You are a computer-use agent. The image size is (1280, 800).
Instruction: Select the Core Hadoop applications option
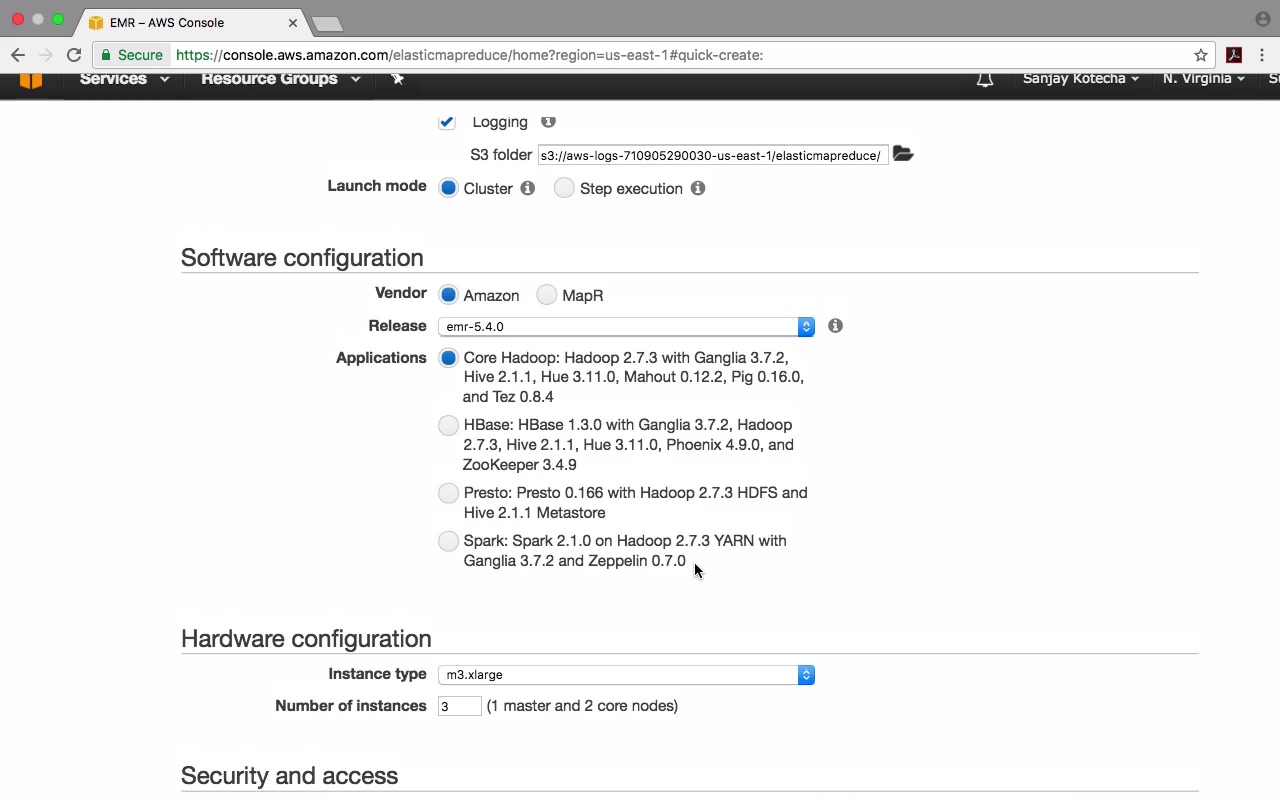[x=448, y=357]
